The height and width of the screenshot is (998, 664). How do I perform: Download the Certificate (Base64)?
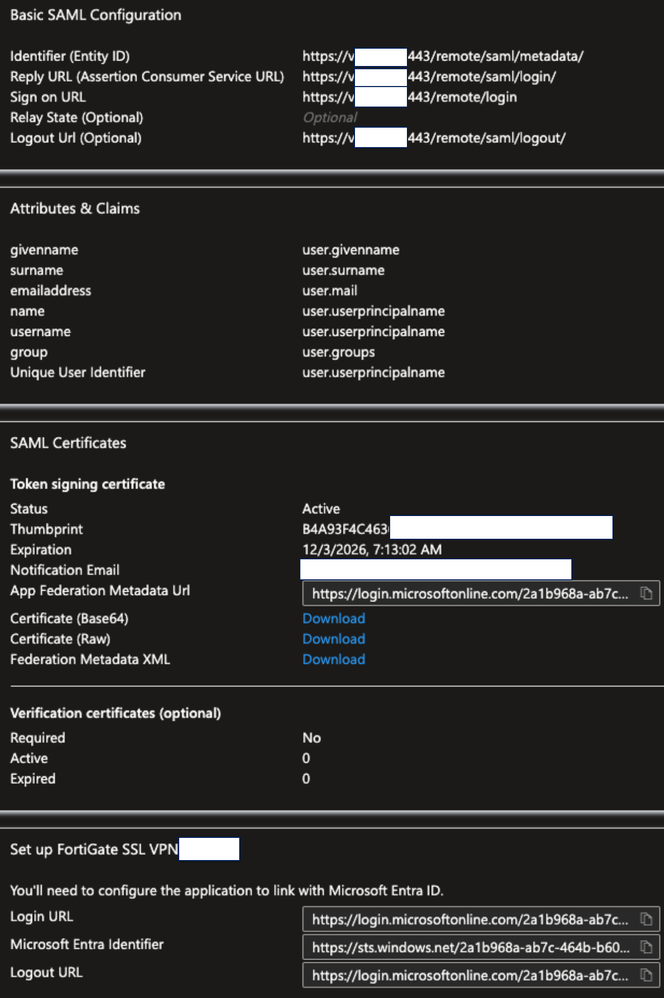(x=333, y=619)
